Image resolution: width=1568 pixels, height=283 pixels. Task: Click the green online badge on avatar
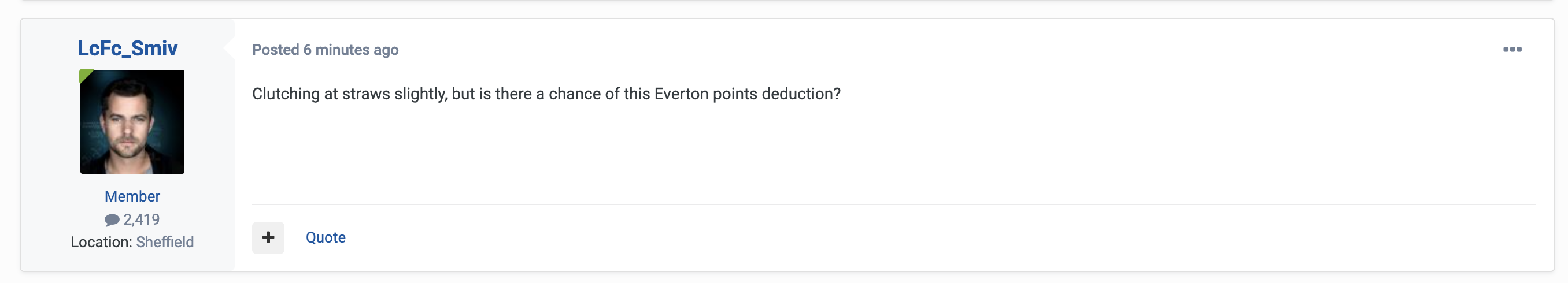click(85, 75)
